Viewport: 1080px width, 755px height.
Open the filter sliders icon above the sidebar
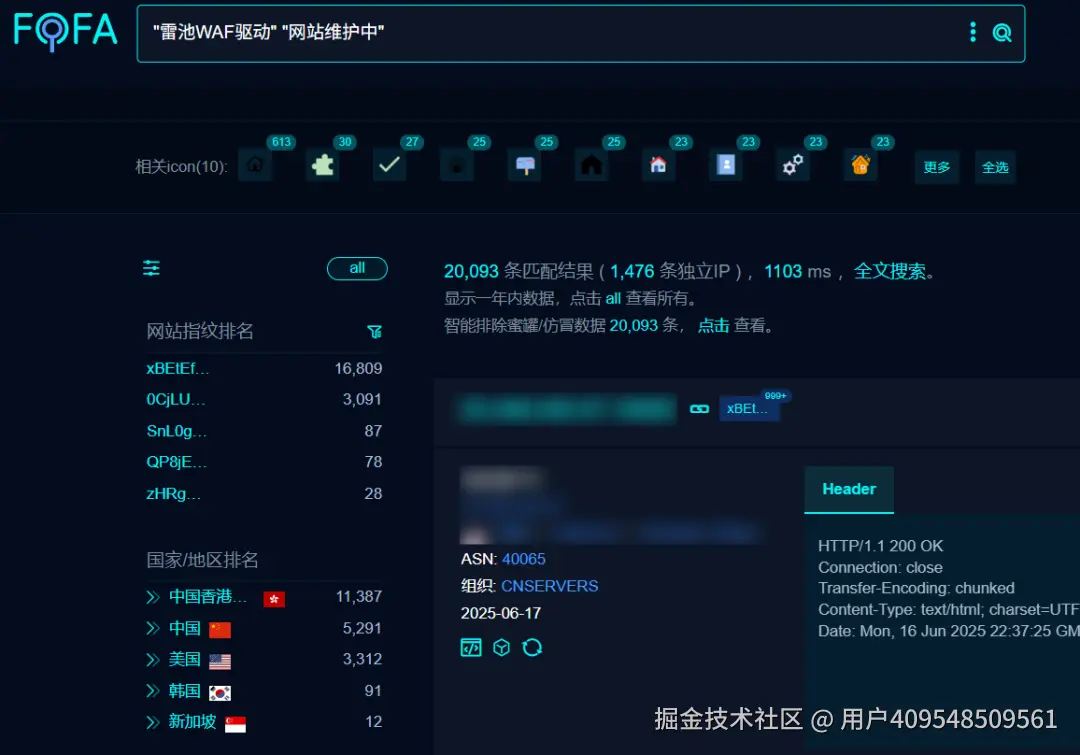151,268
